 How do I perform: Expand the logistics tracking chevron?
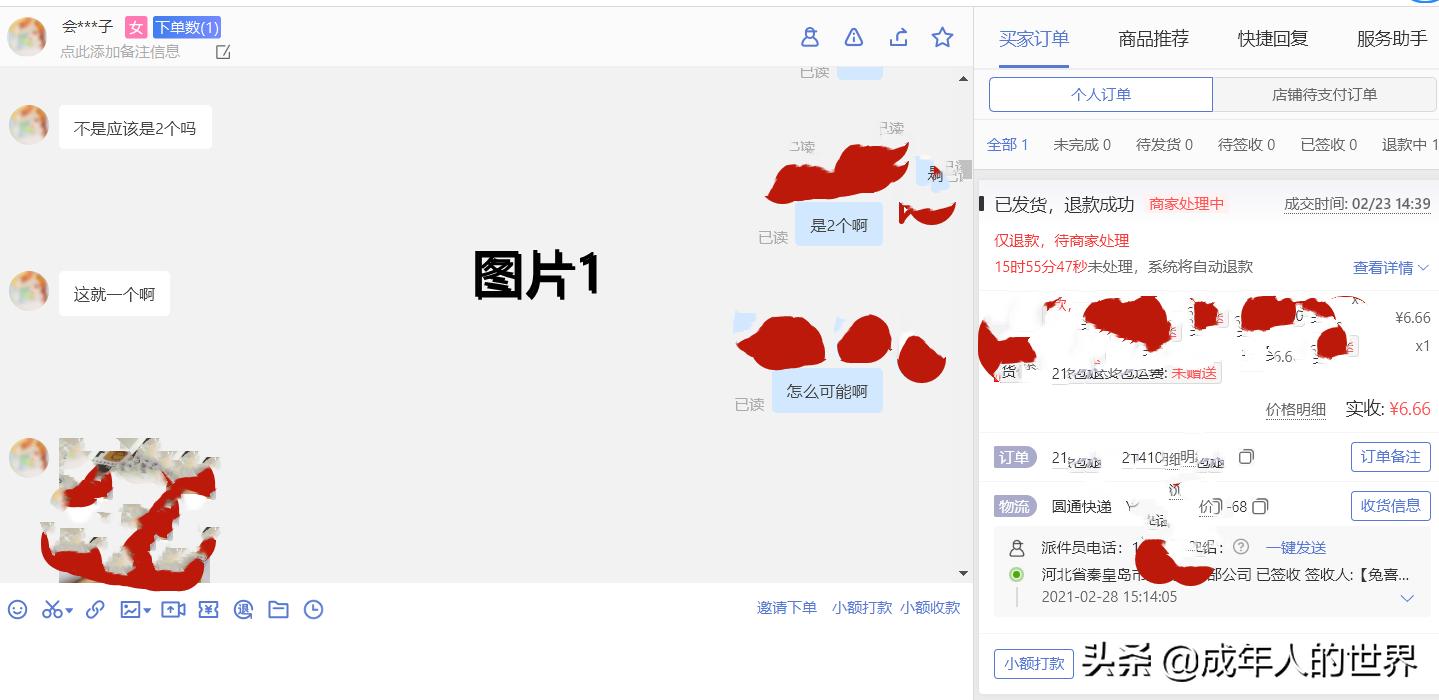click(x=1408, y=598)
